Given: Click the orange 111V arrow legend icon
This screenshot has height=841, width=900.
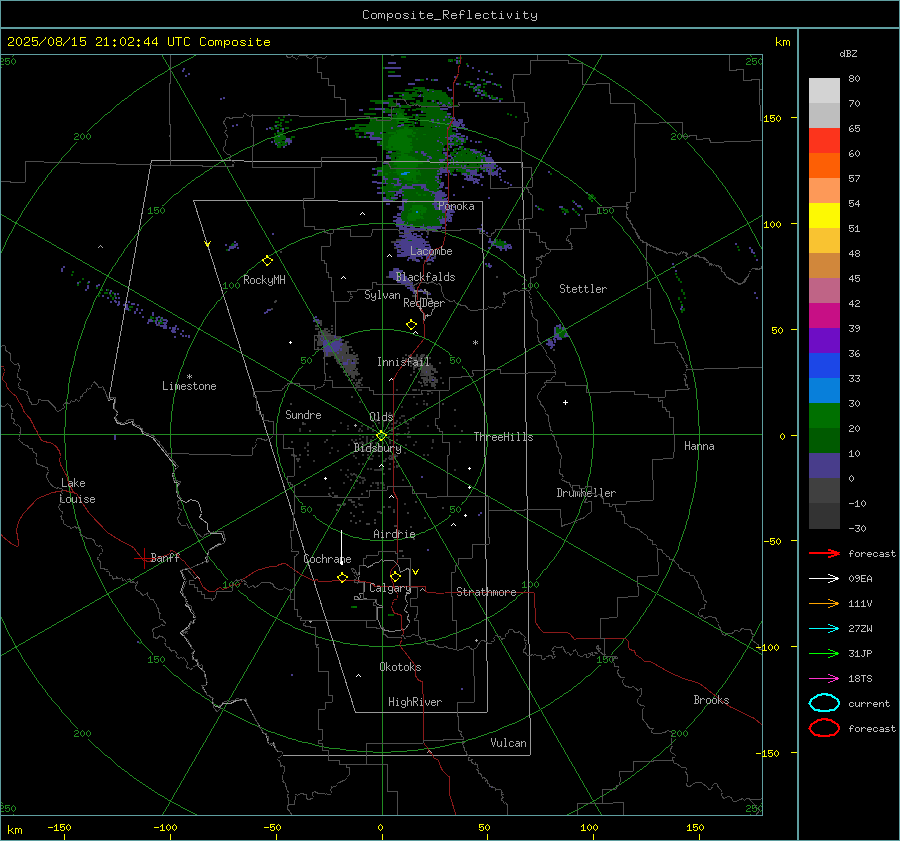Looking at the screenshot, I should [824, 603].
